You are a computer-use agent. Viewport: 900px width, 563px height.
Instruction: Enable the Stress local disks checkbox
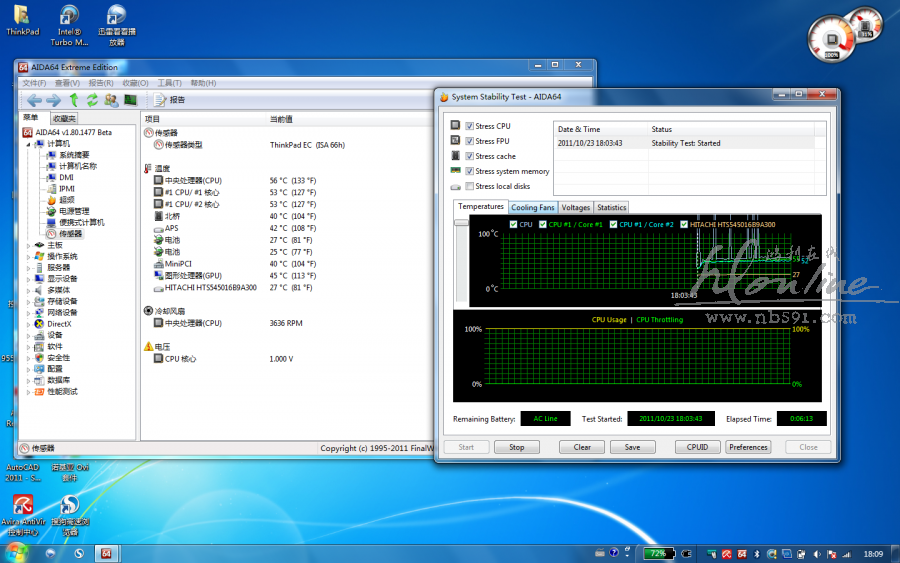tap(469, 186)
